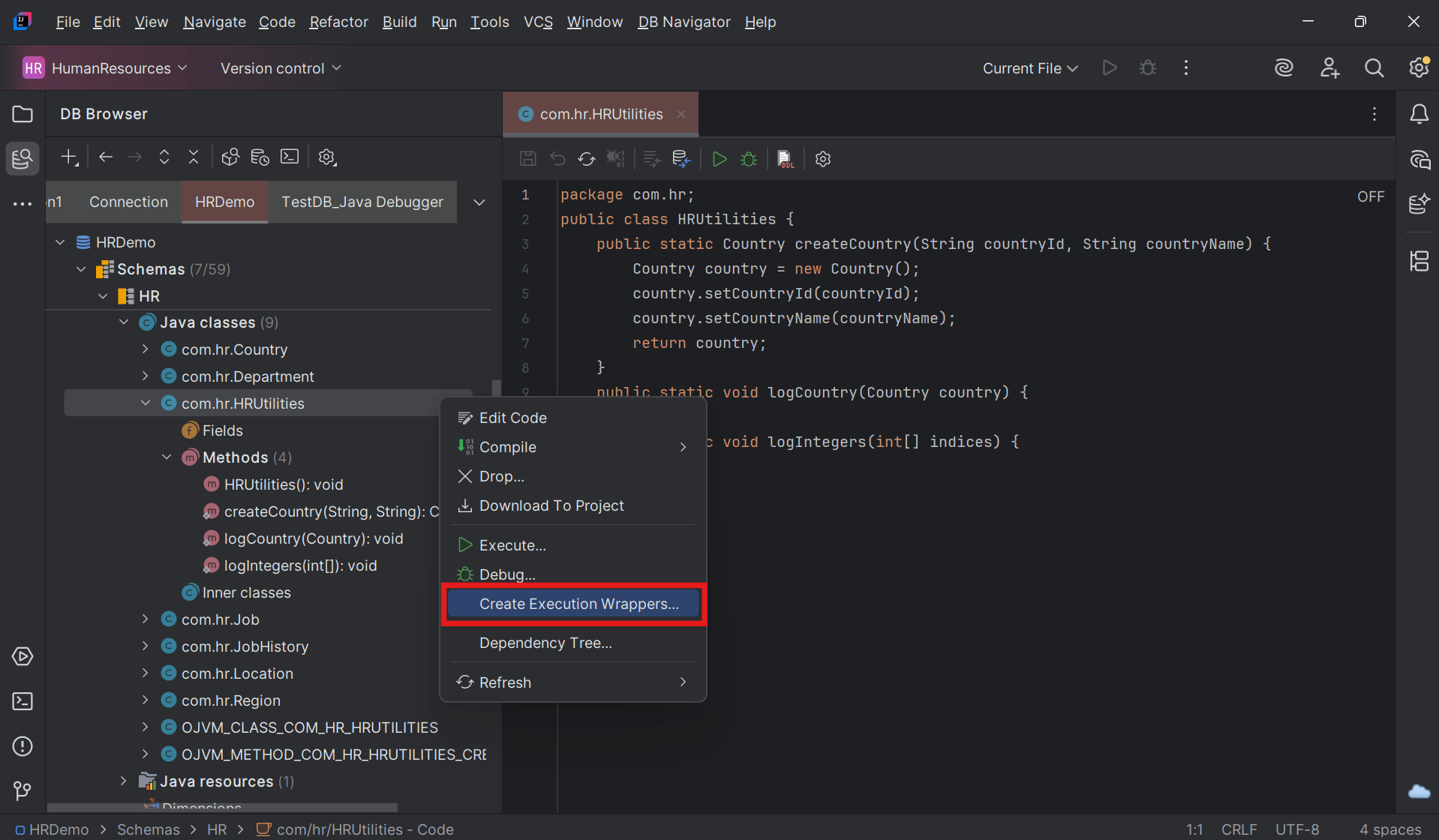Open a new SQL console from the terminal icon

(290, 157)
